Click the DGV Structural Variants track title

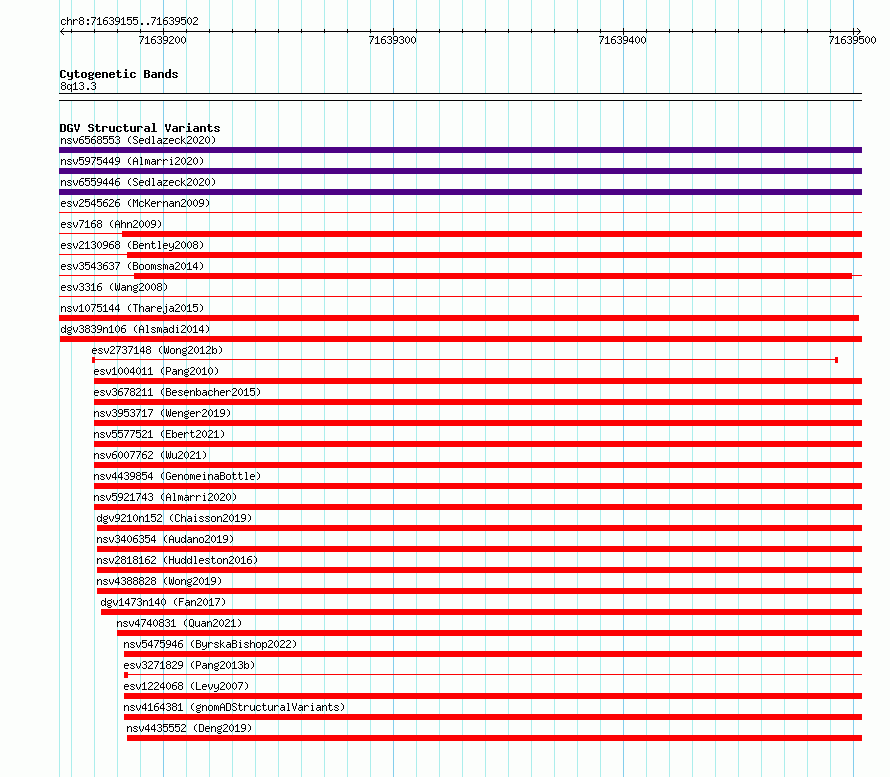tap(140, 128)
